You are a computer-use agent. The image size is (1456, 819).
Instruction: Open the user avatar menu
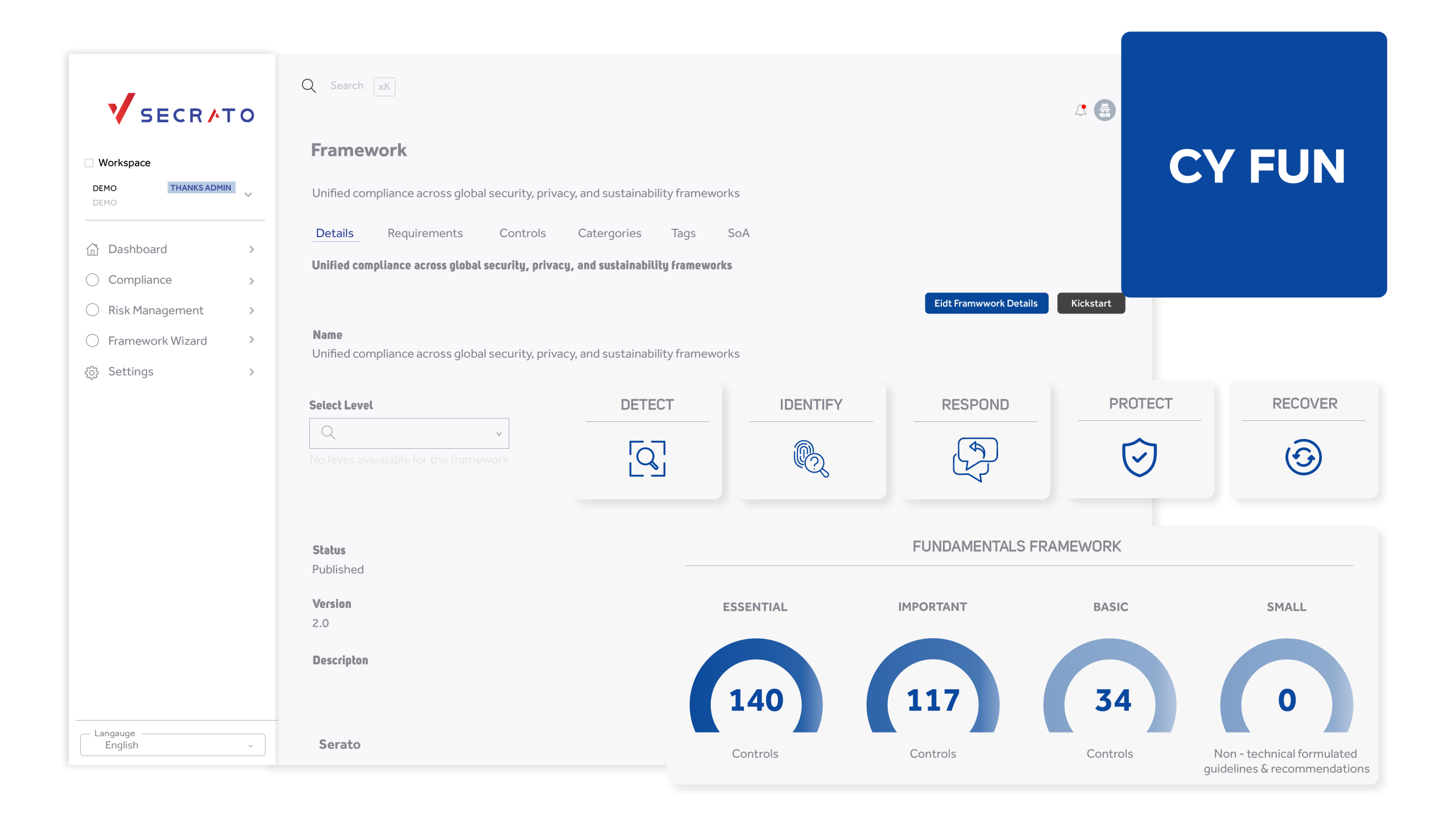point(1105,110)
